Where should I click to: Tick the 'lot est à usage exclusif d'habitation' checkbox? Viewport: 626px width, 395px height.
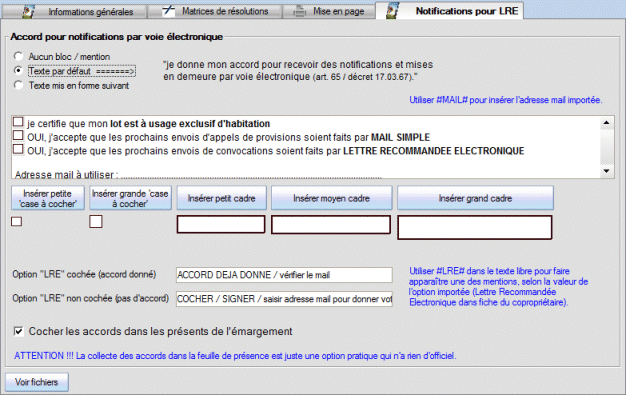coord(18,121)
